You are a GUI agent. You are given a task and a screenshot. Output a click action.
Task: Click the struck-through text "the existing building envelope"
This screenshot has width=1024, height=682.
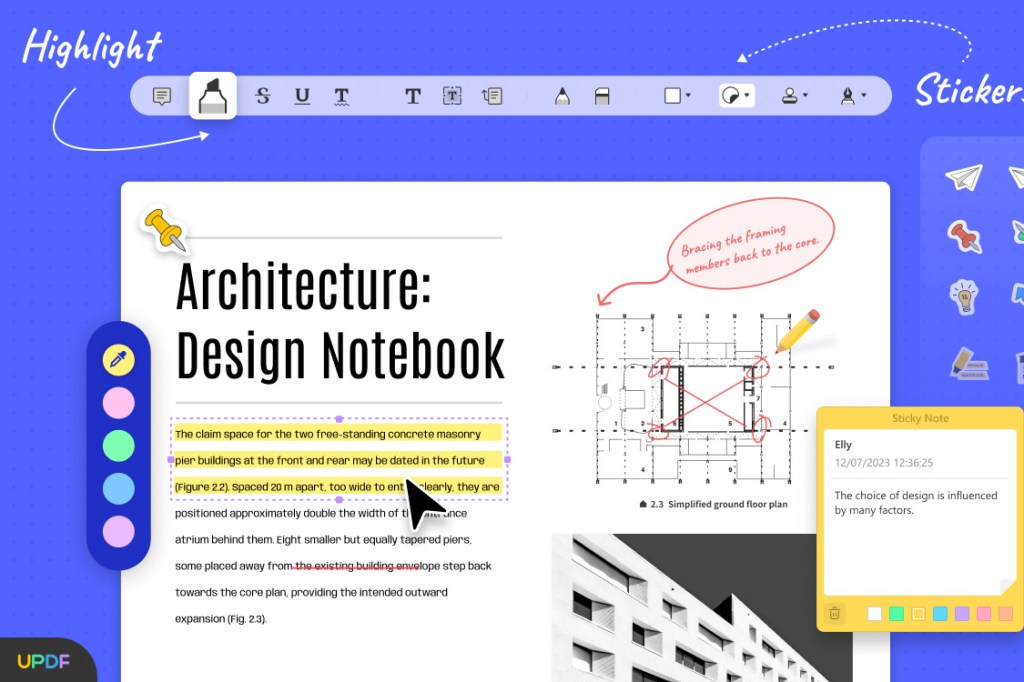tap(357, 566)
